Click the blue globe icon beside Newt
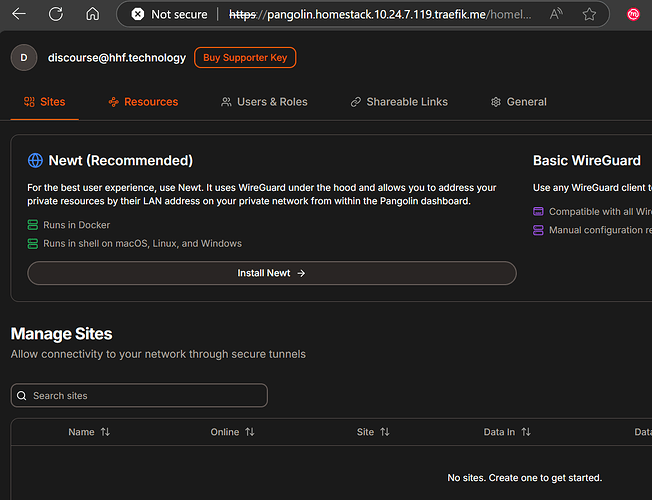The height and width of the screenshot is (500, 652). click(x=35, y=160)
